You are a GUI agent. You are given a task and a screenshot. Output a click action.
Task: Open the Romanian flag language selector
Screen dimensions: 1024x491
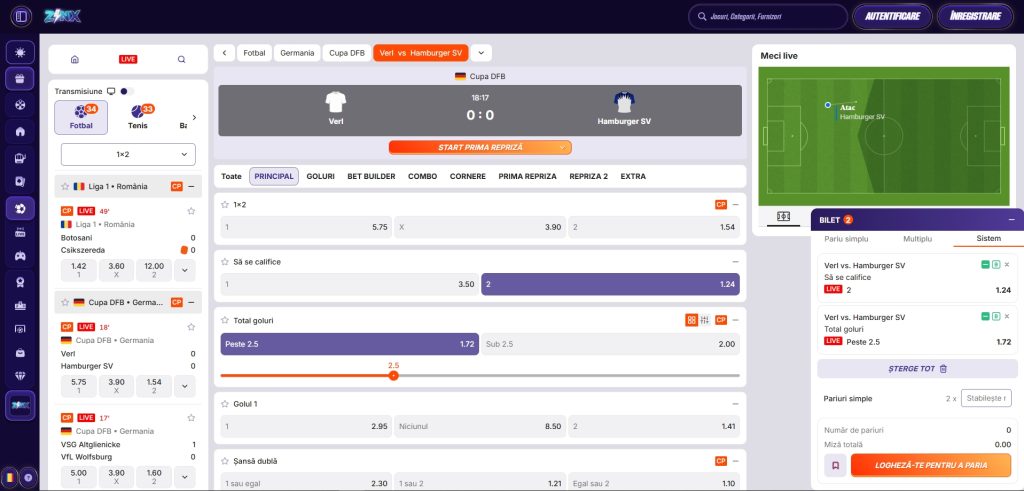tap(10, 477)
